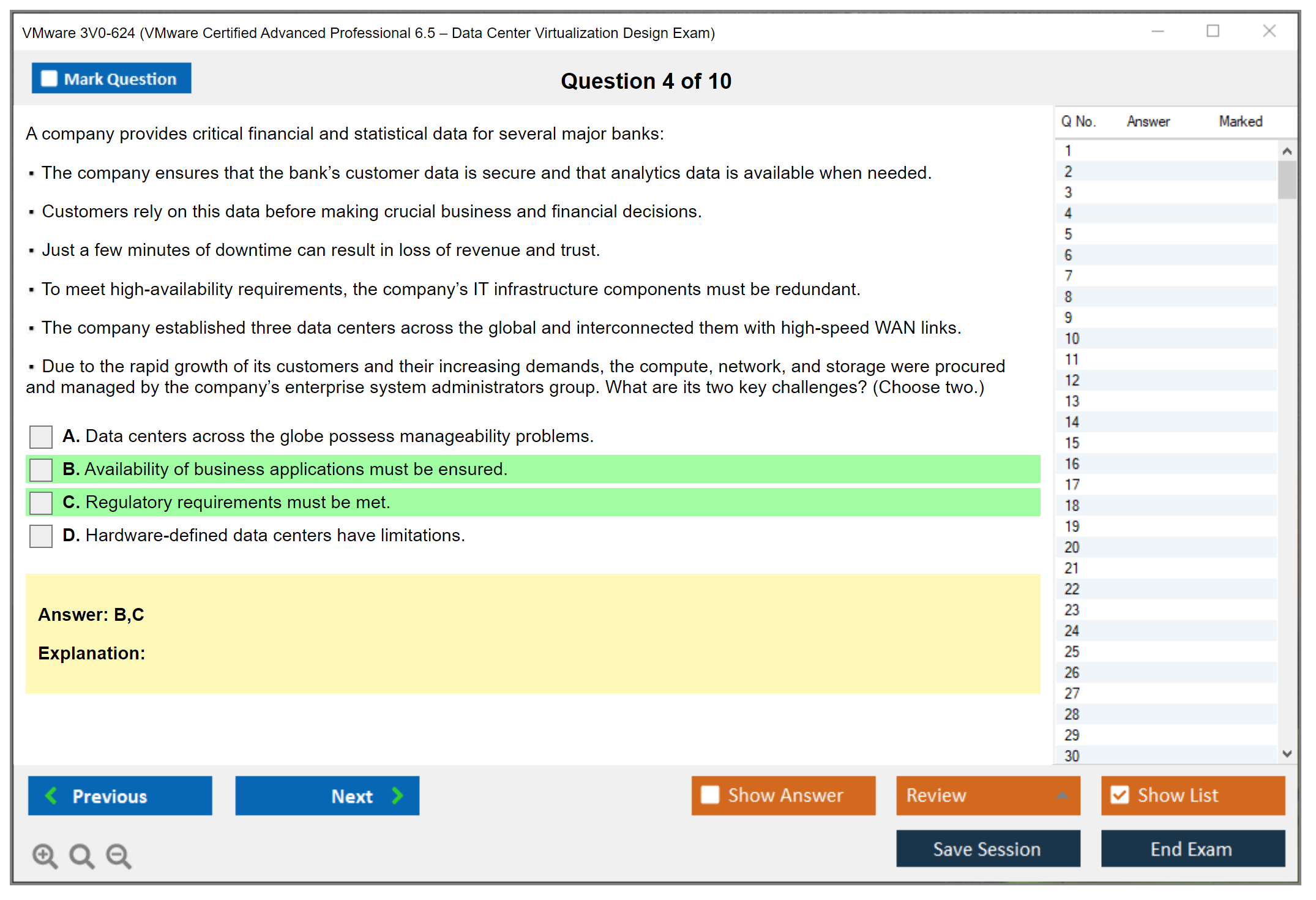
Task: Toggle the Mark Question checkbox
Action: click(49, 78)
